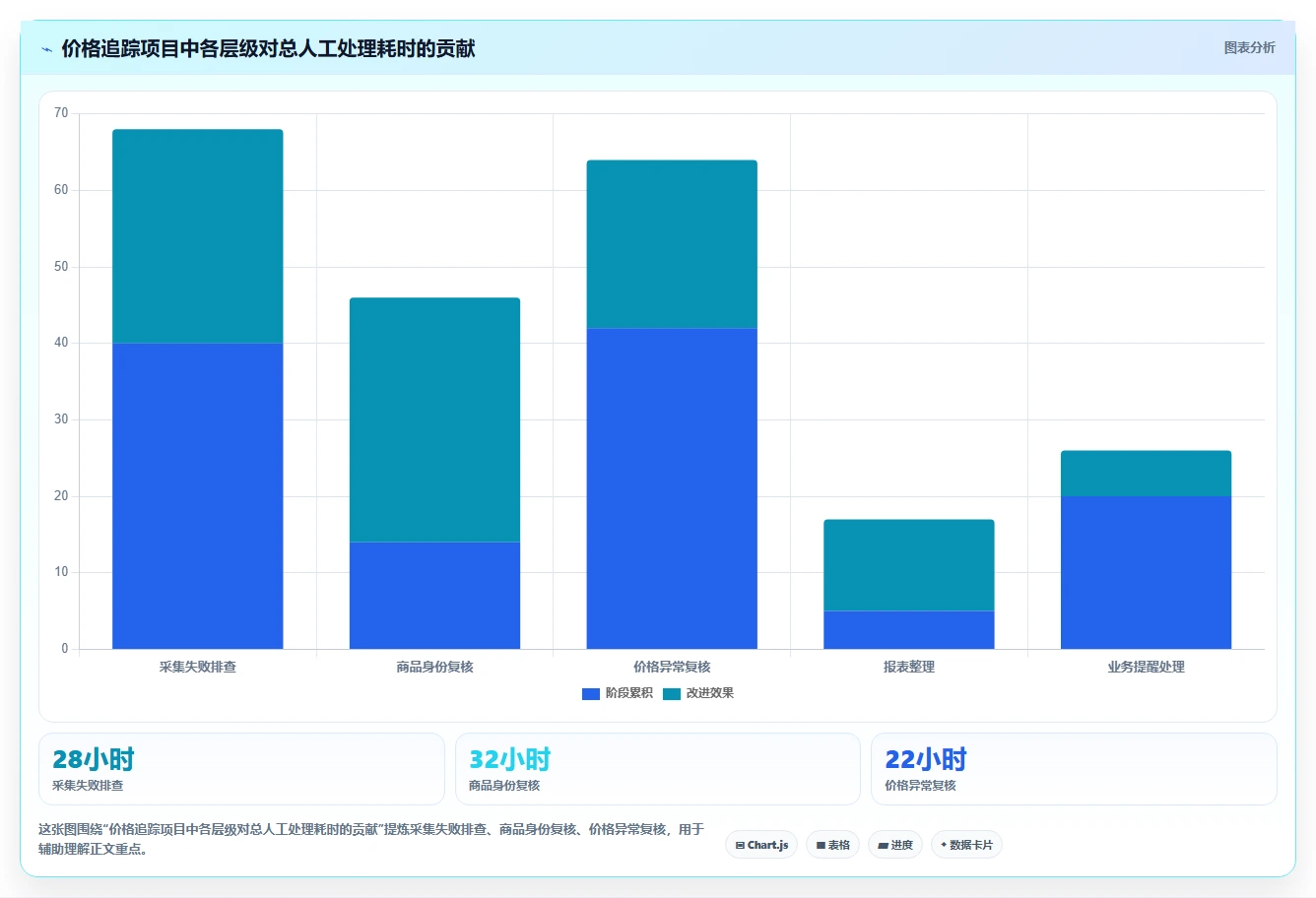Open the 22小时 价格异常复核 card

pyautogui.click(x=1074, y=769)
